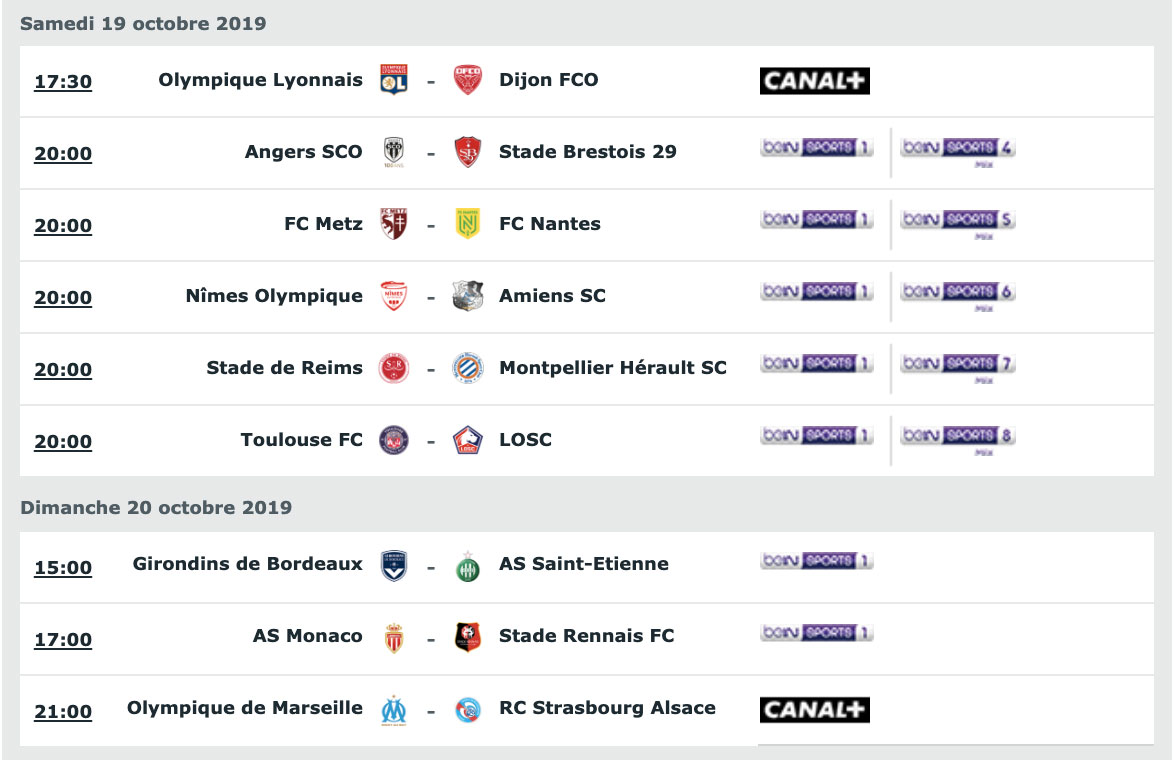Select the RC Strasbourg Alsace team name
The height and width of the screenshot is (760, 1174).
coord(607,708)
